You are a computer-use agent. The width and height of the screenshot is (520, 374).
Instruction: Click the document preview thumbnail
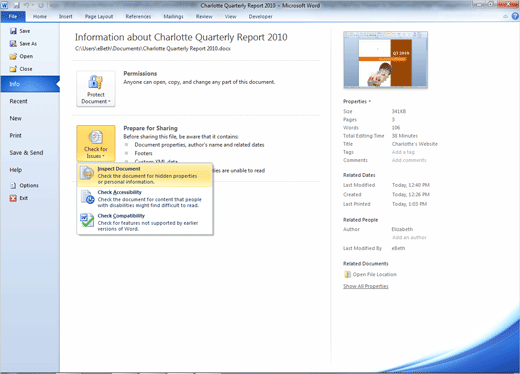[385, 60]
